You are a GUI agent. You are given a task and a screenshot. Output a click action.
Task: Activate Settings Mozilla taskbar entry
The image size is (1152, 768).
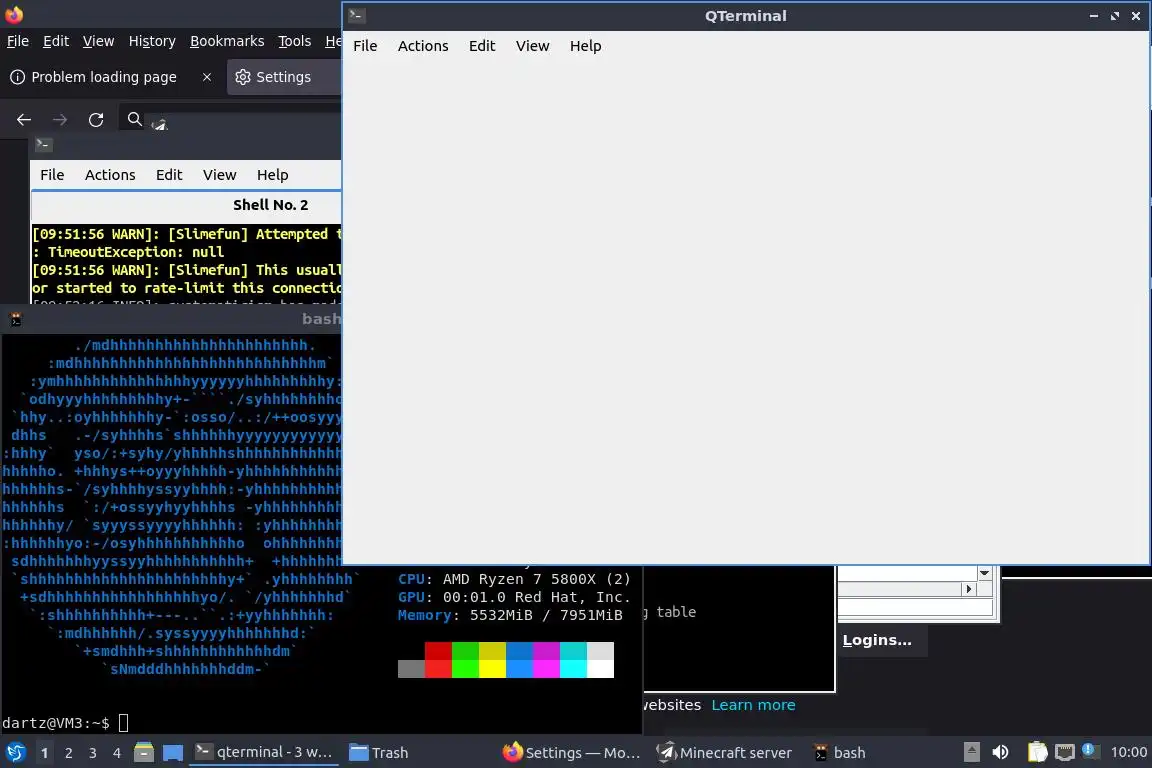pos(571,753)
